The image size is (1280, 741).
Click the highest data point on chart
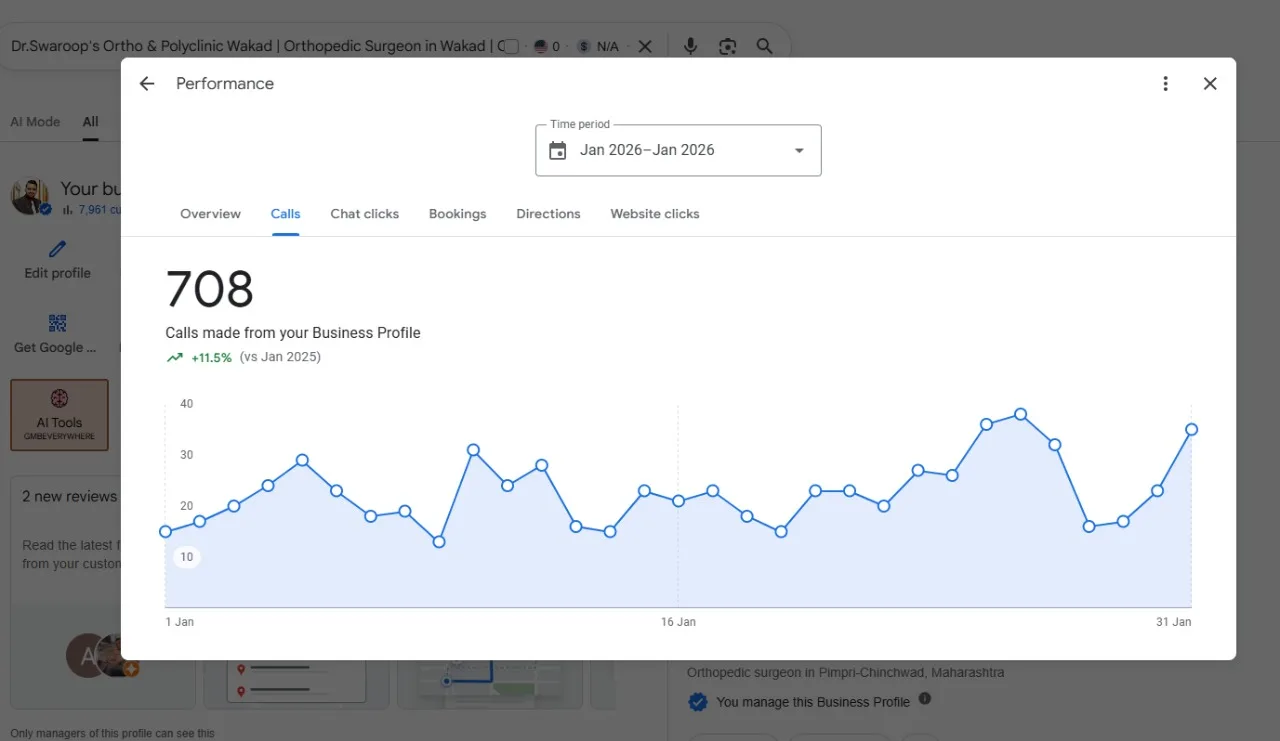pos(1020,414)
